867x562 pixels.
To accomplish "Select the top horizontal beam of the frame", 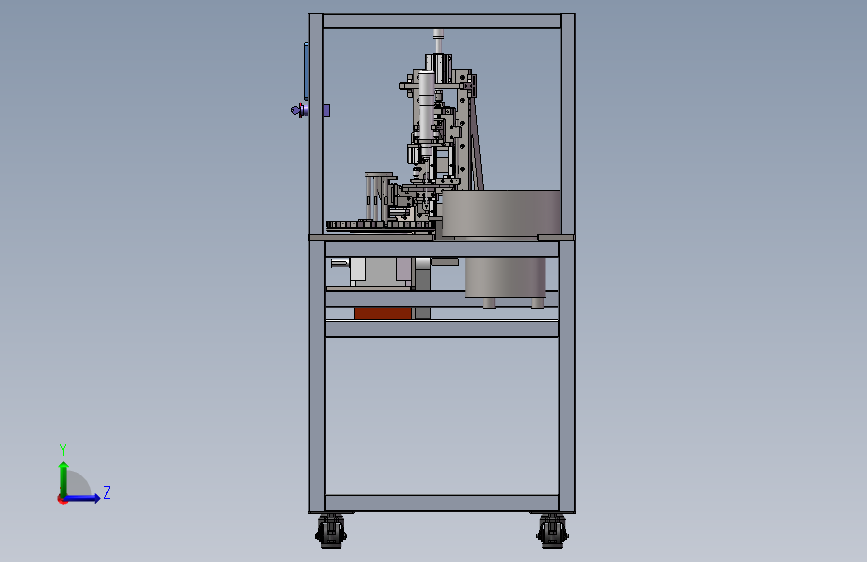I will (442, 22).
